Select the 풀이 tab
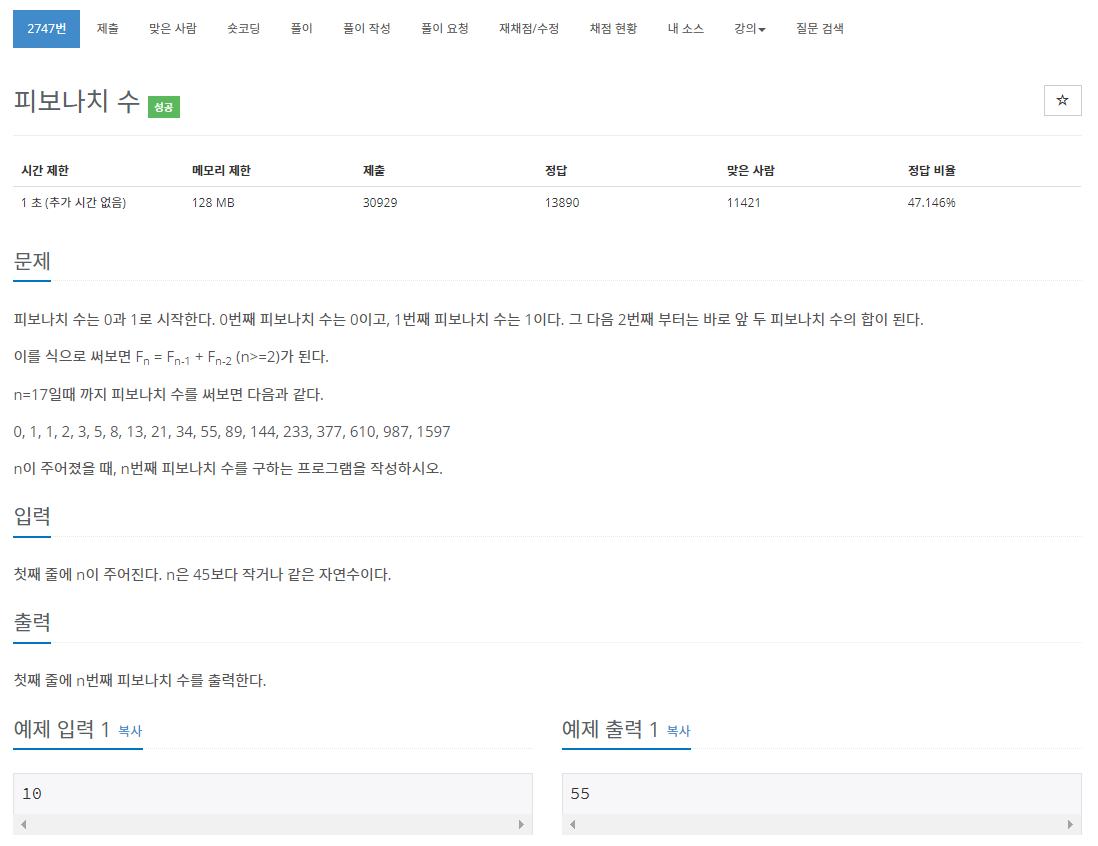The height and width of the screenshot is (846, 1098). tap(301, 29)
